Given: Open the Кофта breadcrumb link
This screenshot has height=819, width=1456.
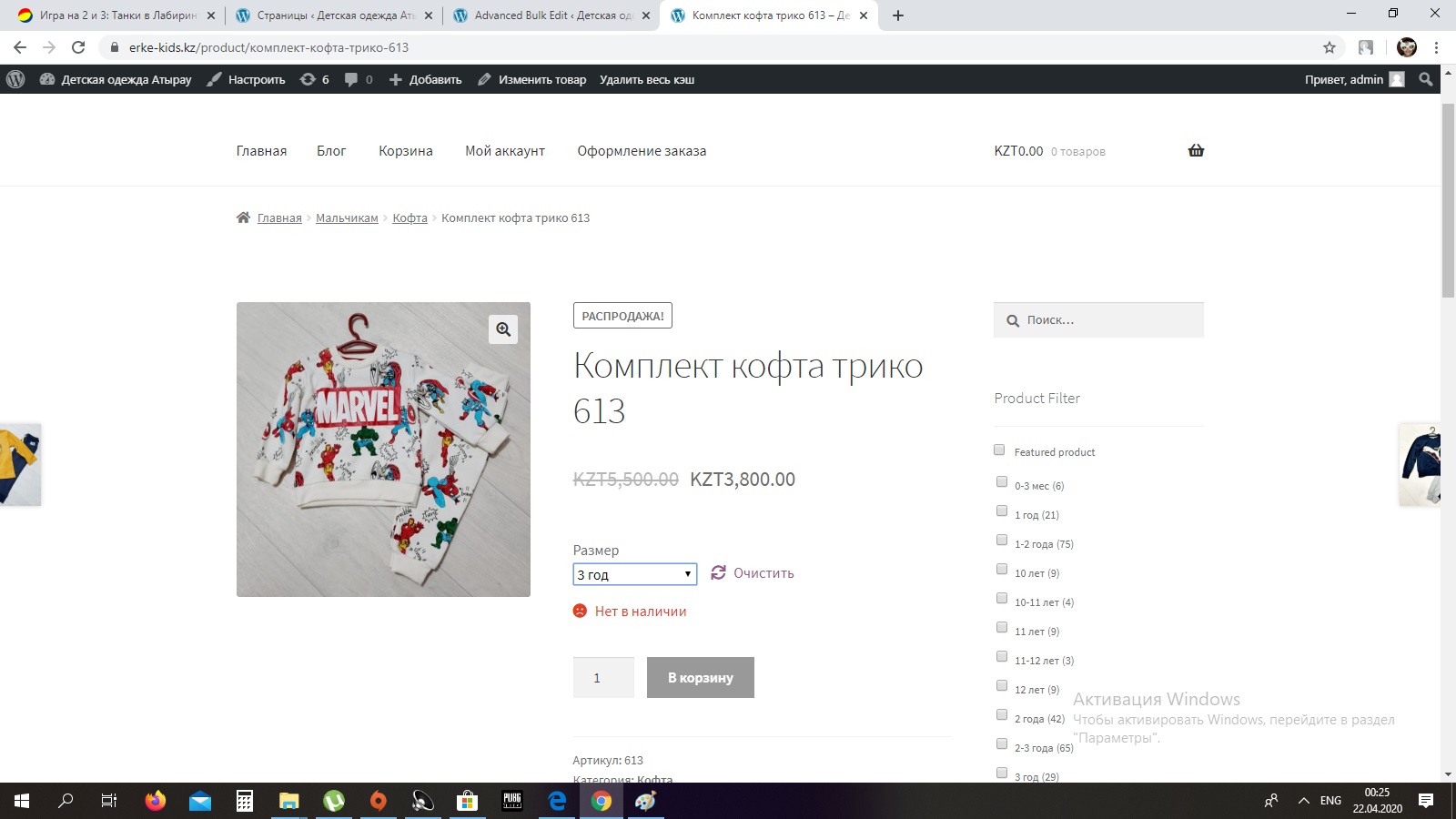Looking at the screenshot, I should (409, 217).
